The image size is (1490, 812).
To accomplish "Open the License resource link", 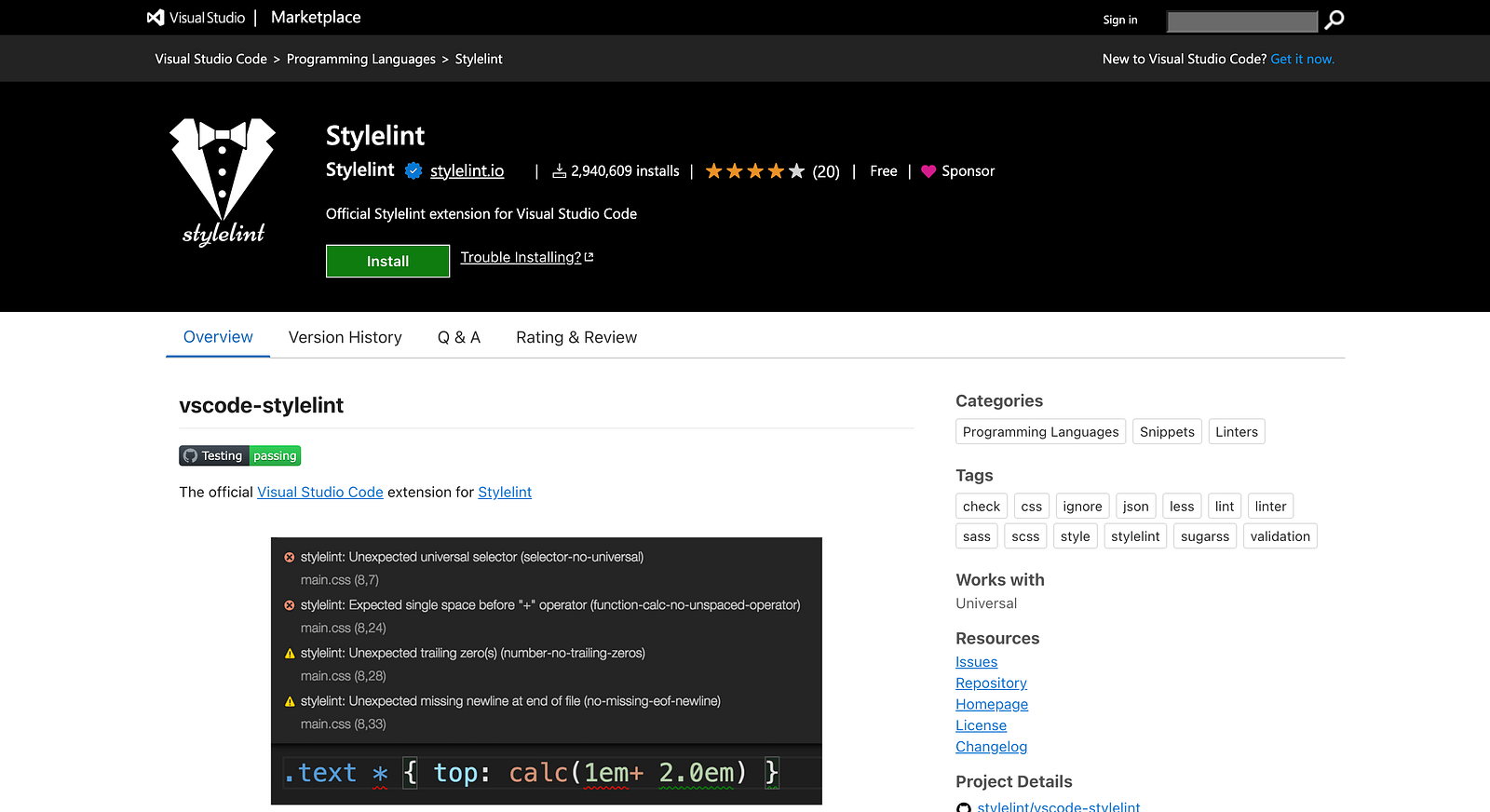I will [x=982, y=725].
